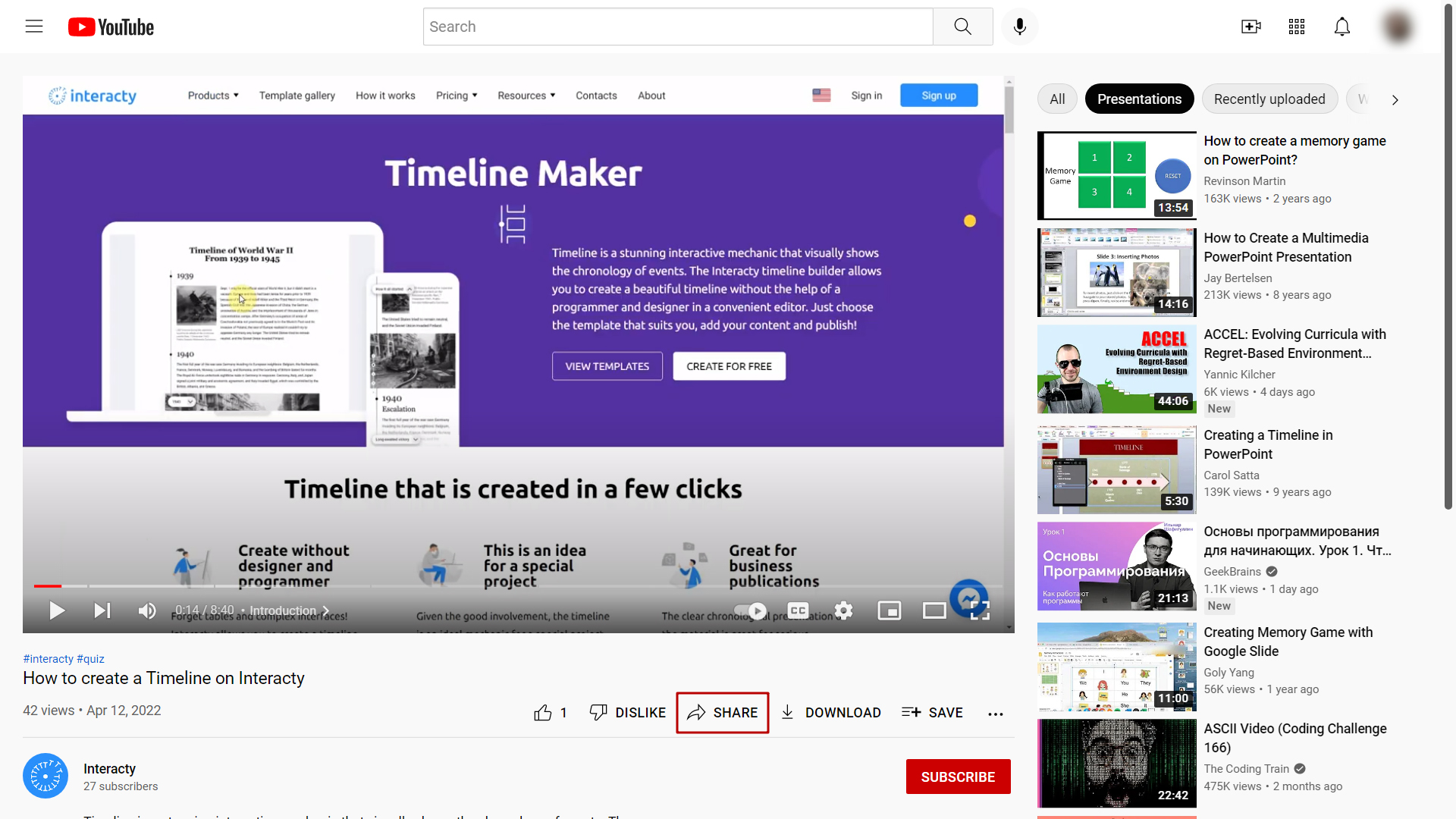Open ACCEL Evolving Curricula video thumbnail
Screen dimensions: 1456x819
point(1116,369)
